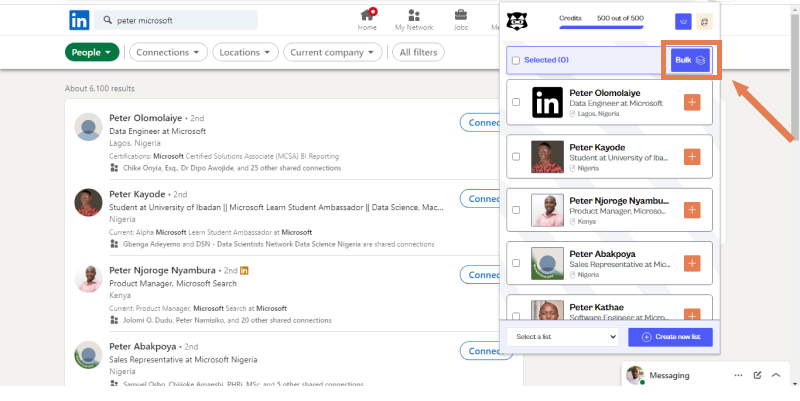Open Peter Olomolaiye profile link in results

point(145,118)
